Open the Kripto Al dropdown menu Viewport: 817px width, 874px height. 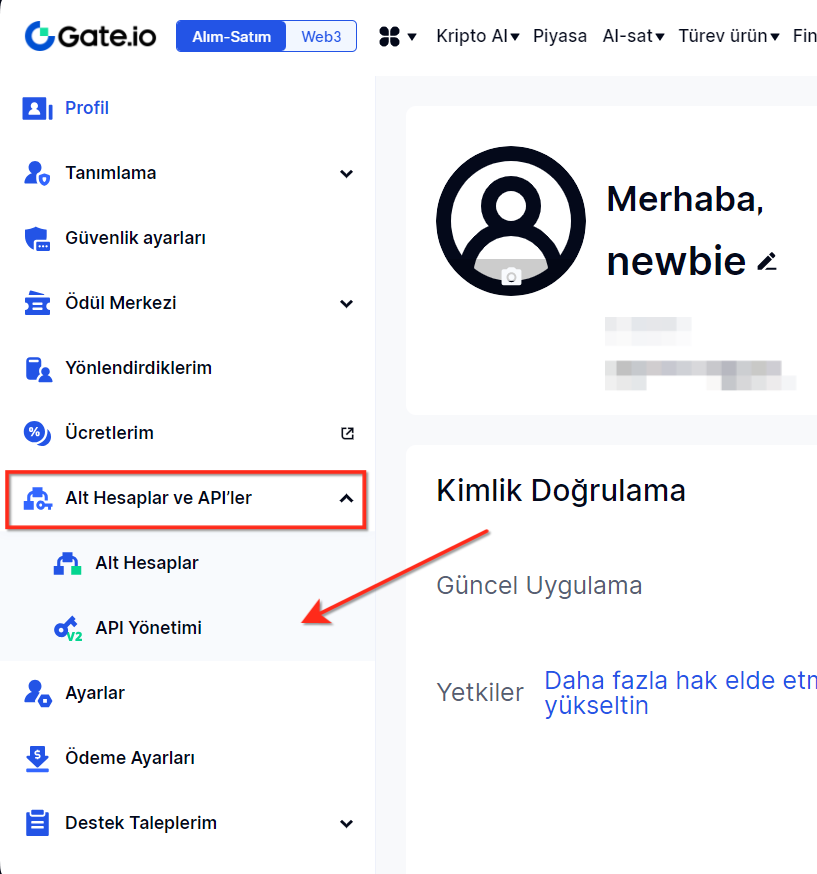pyautogui.click(x=477, y=37)
